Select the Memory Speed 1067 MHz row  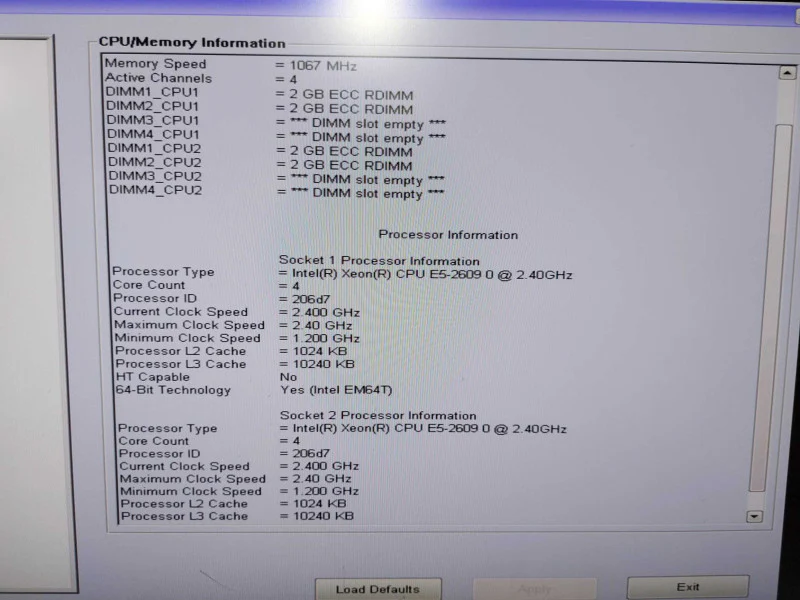(231, 65)
